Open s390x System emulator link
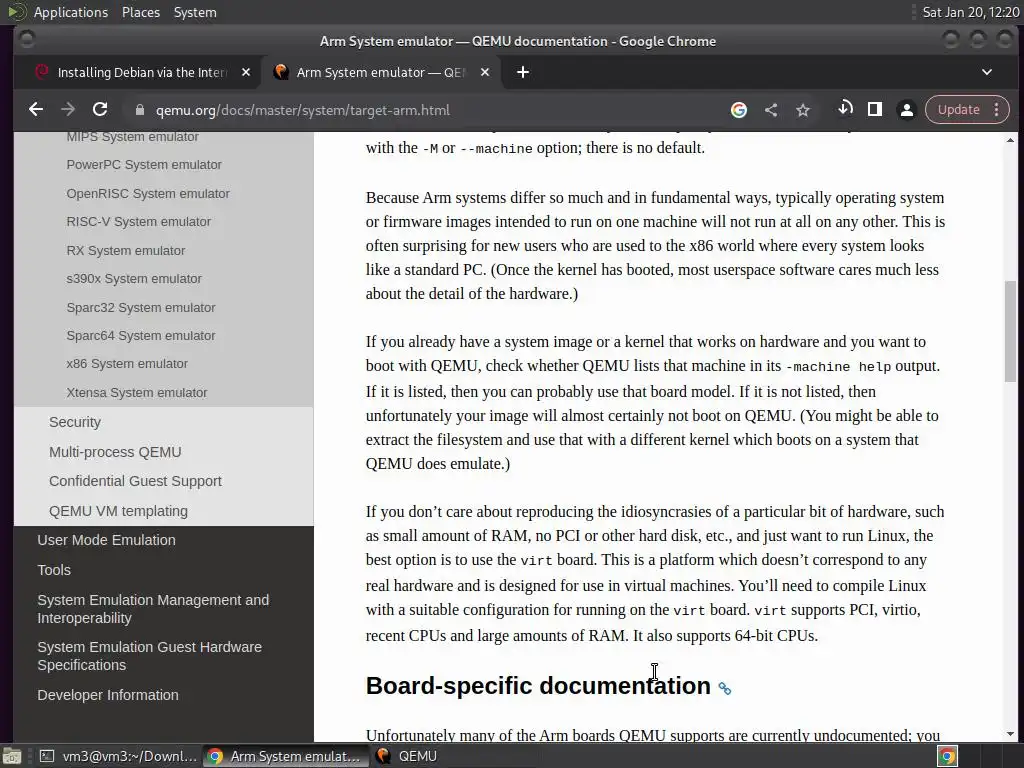1024x768 pixels. click(134, 278)
